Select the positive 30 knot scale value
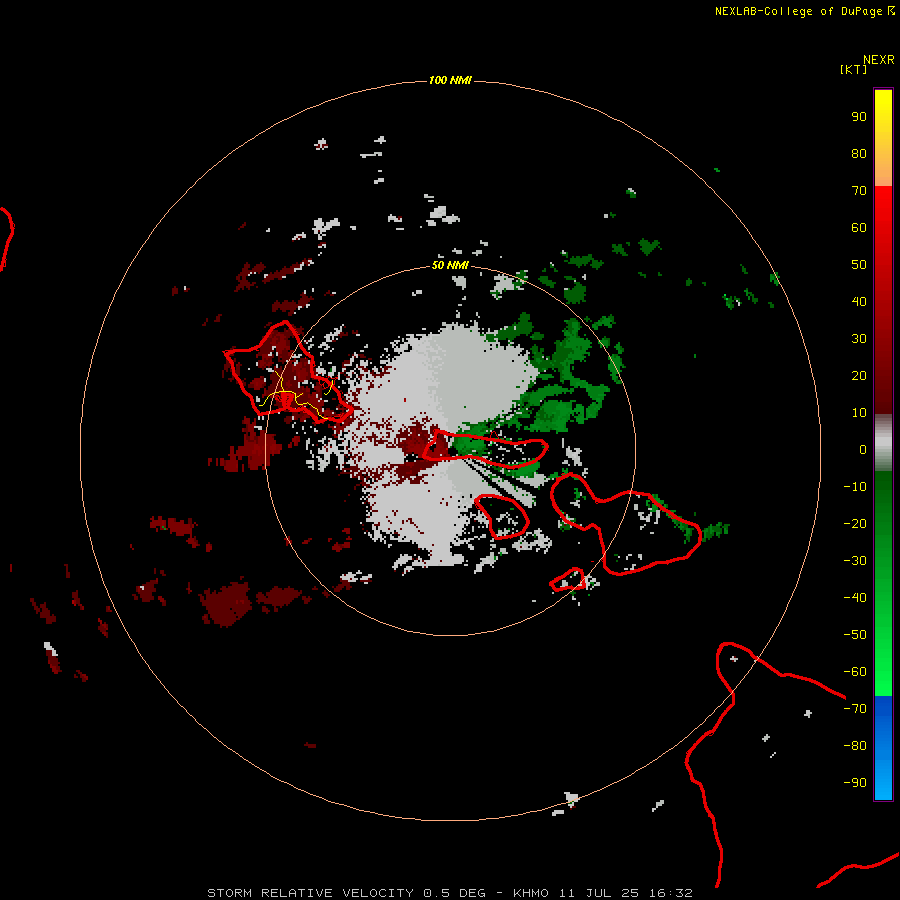The image size is (900, 900). point(859,339)
